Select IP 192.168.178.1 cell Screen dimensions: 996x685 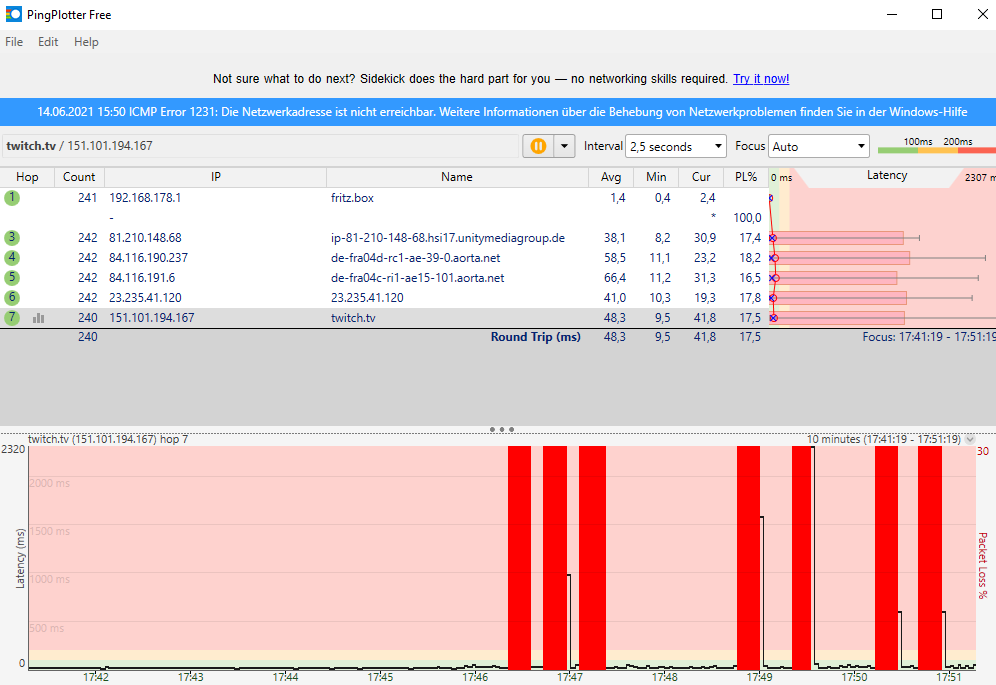145,198
